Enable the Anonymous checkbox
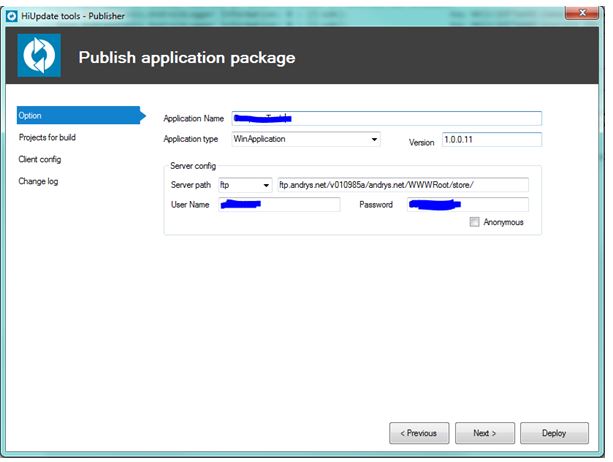 click(x=474, y=222)
